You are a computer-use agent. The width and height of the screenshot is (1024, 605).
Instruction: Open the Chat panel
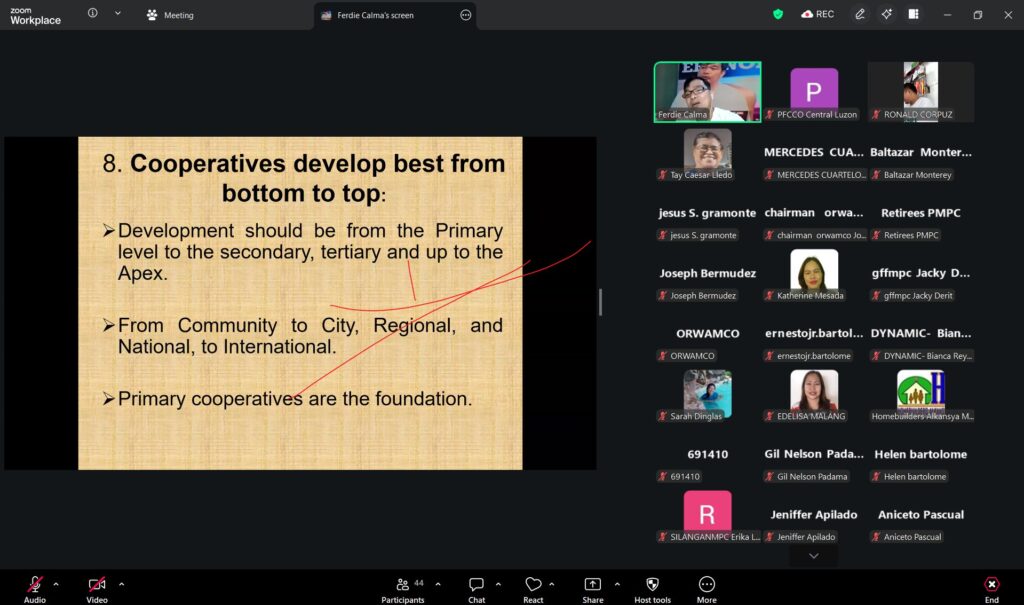click(x=477, y=585)
